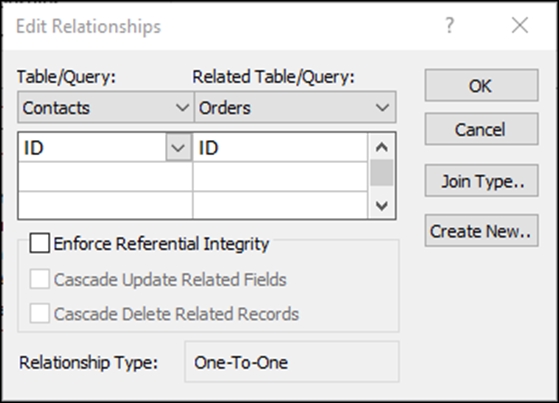Click the help question mark icon
The height and width of the screenshot is (403, 559).
(x=450, y=26)
